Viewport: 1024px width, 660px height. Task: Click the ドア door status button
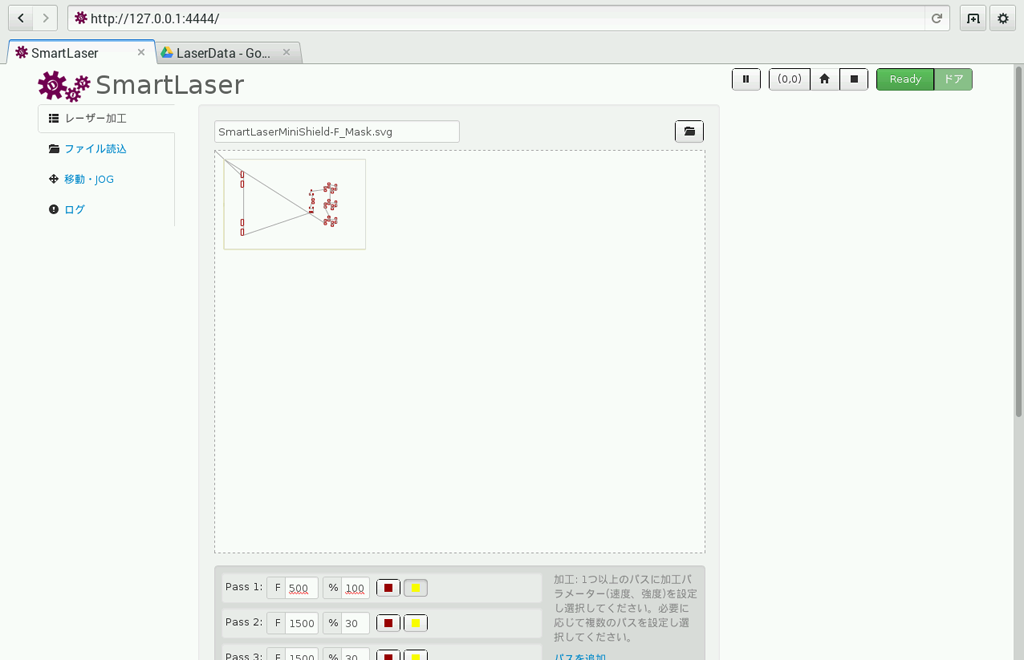click(953, 79)
